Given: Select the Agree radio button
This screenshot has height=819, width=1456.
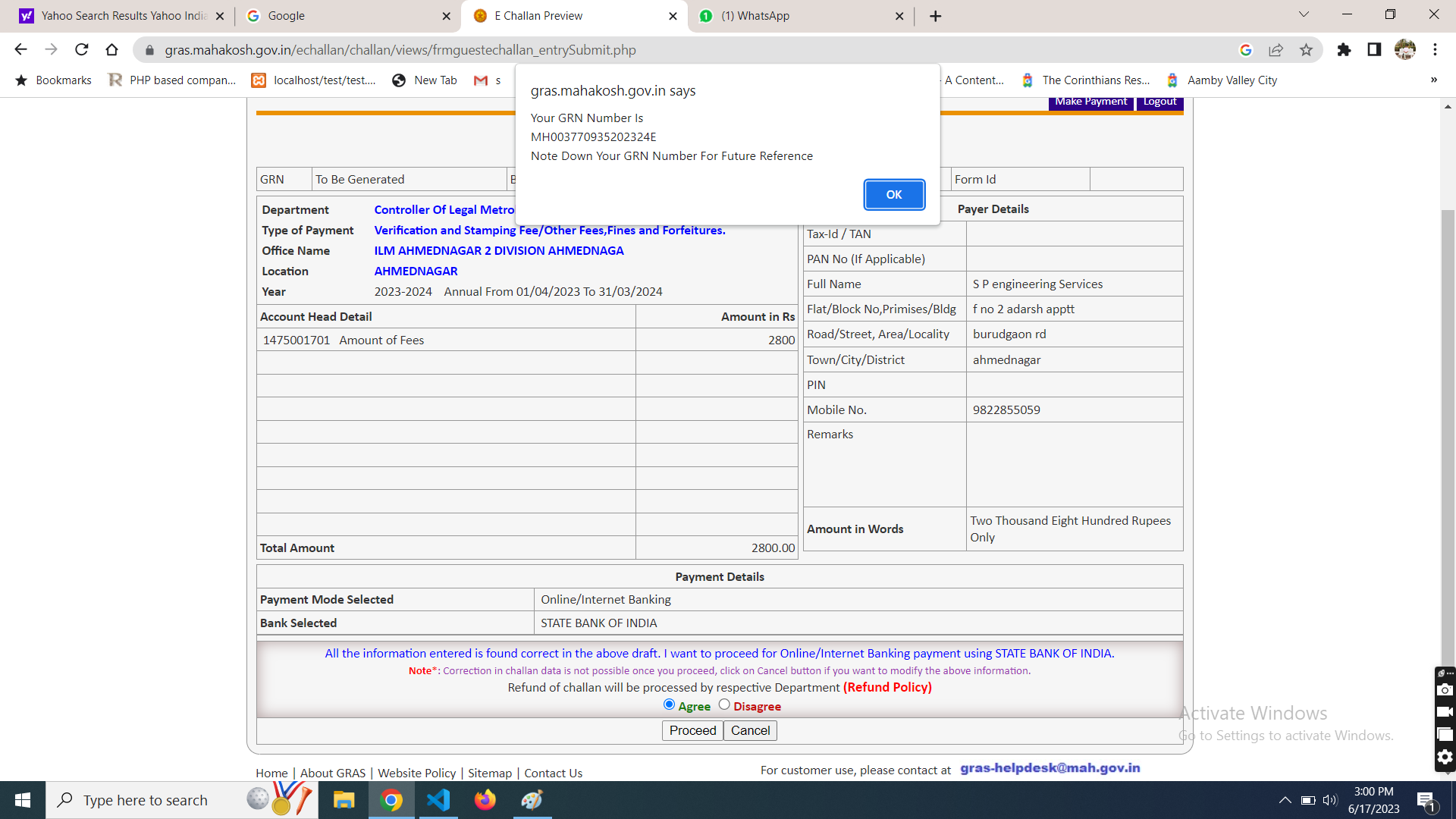Looking at the screenshot, I should [x=669, y=704].
